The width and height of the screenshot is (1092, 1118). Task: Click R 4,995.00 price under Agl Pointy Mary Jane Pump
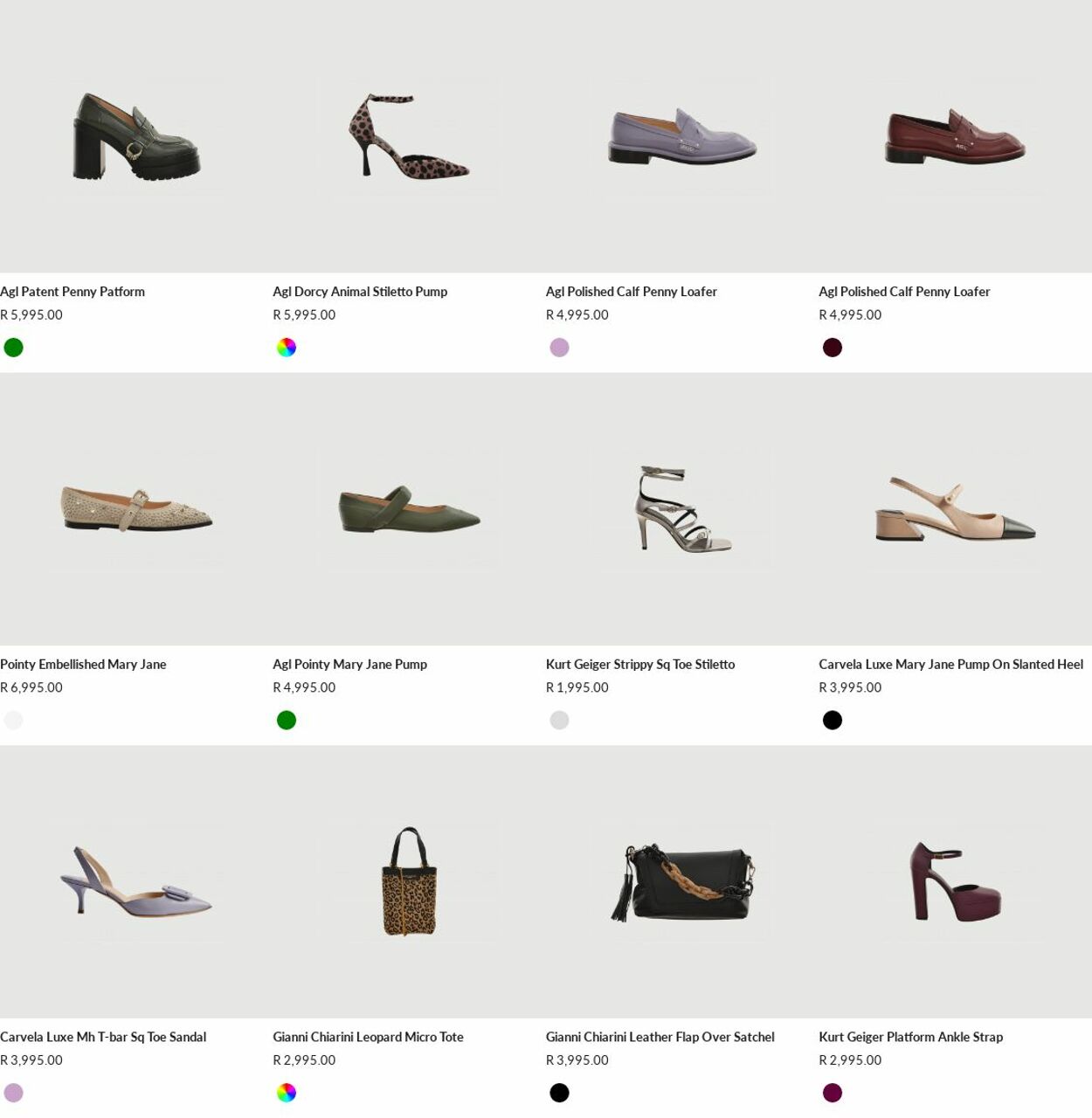(304, 687)
